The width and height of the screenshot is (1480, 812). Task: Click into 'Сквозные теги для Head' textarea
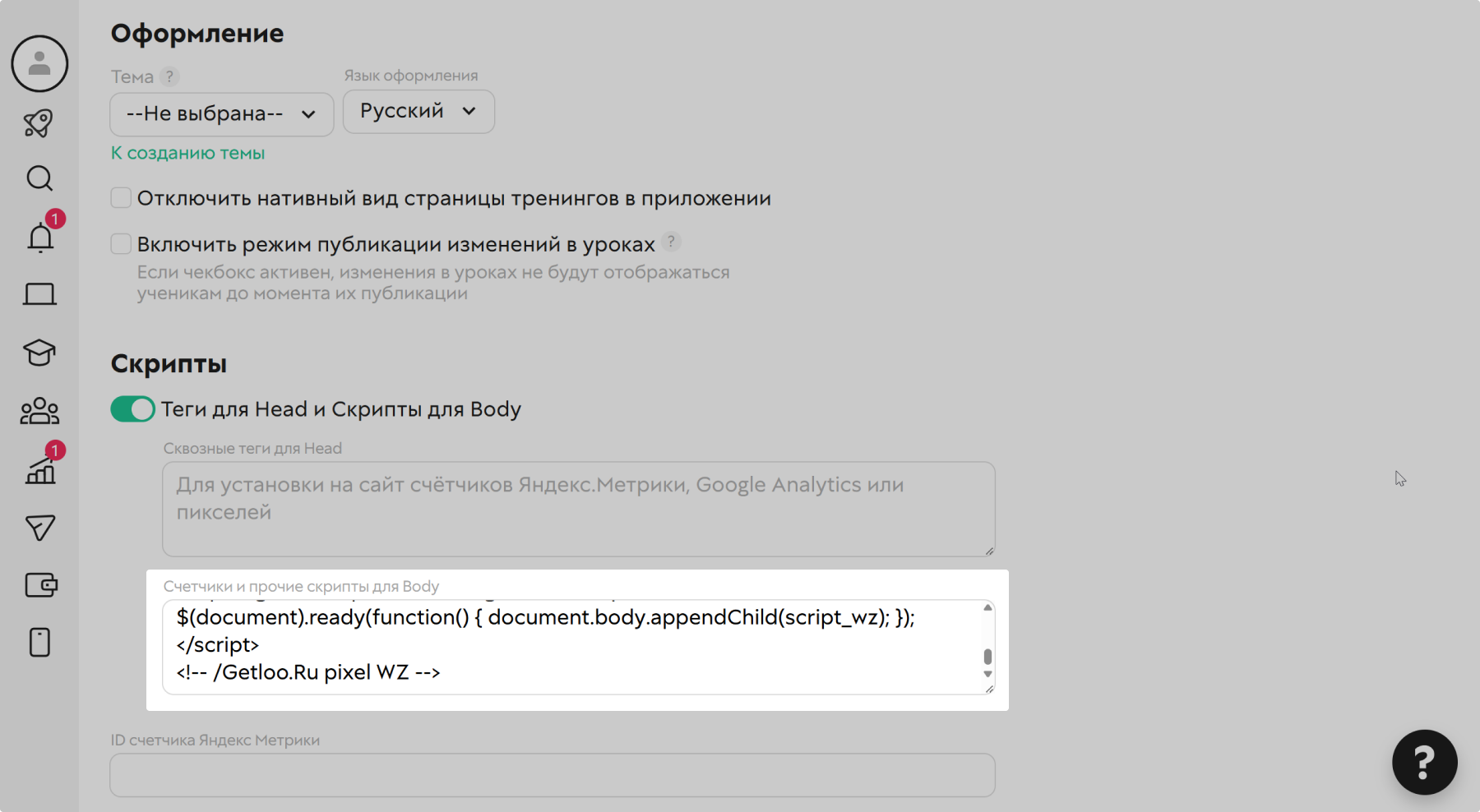579,509
